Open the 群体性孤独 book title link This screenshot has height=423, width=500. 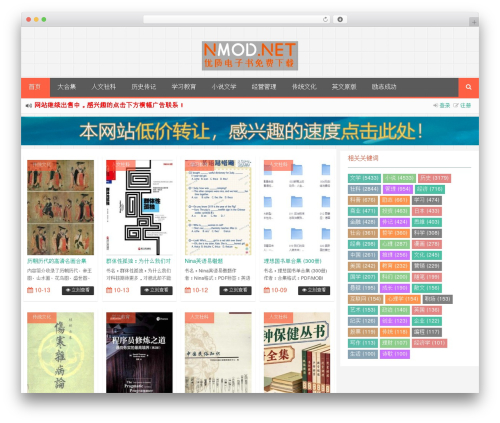pos(138,261)
